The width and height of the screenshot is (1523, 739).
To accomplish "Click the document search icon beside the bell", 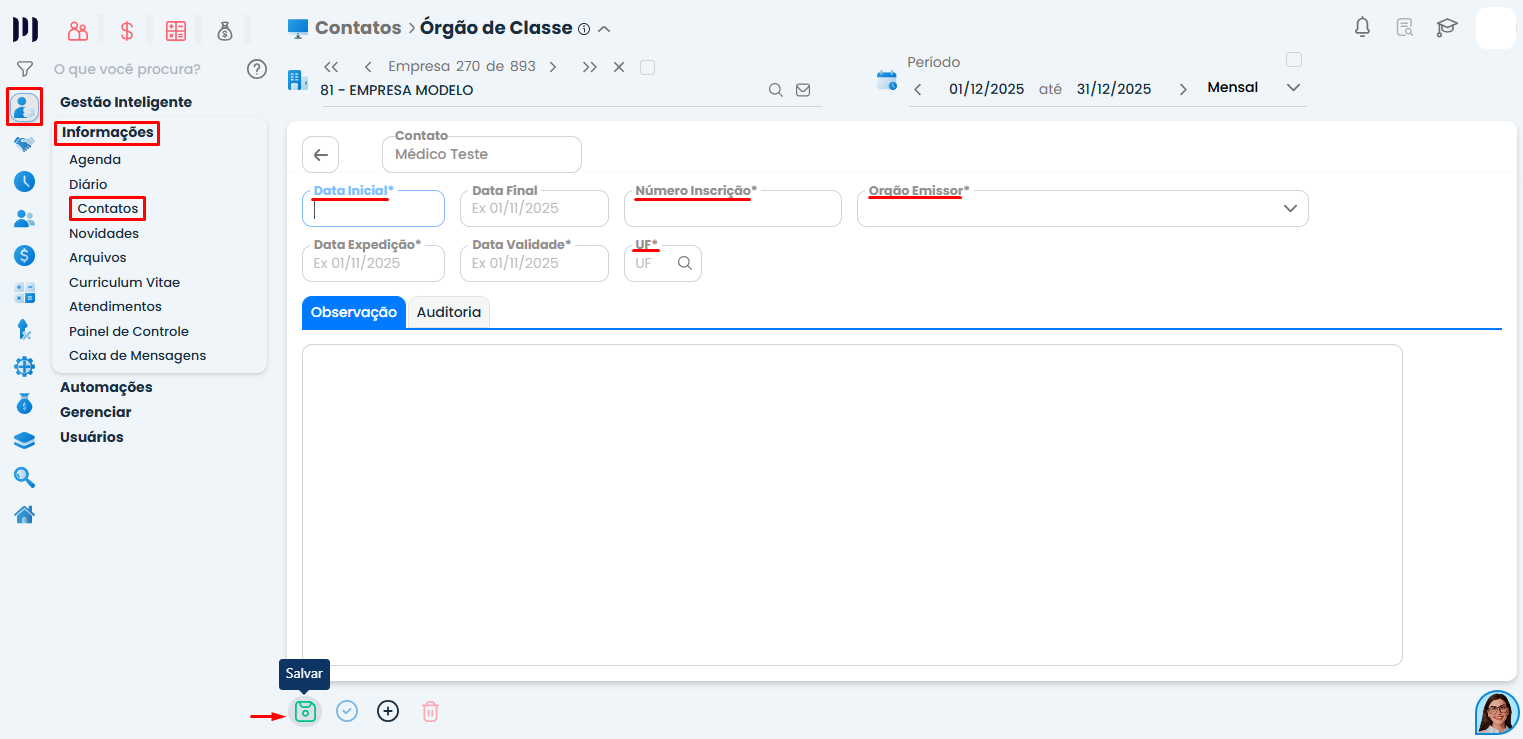I will (1405, 27).
